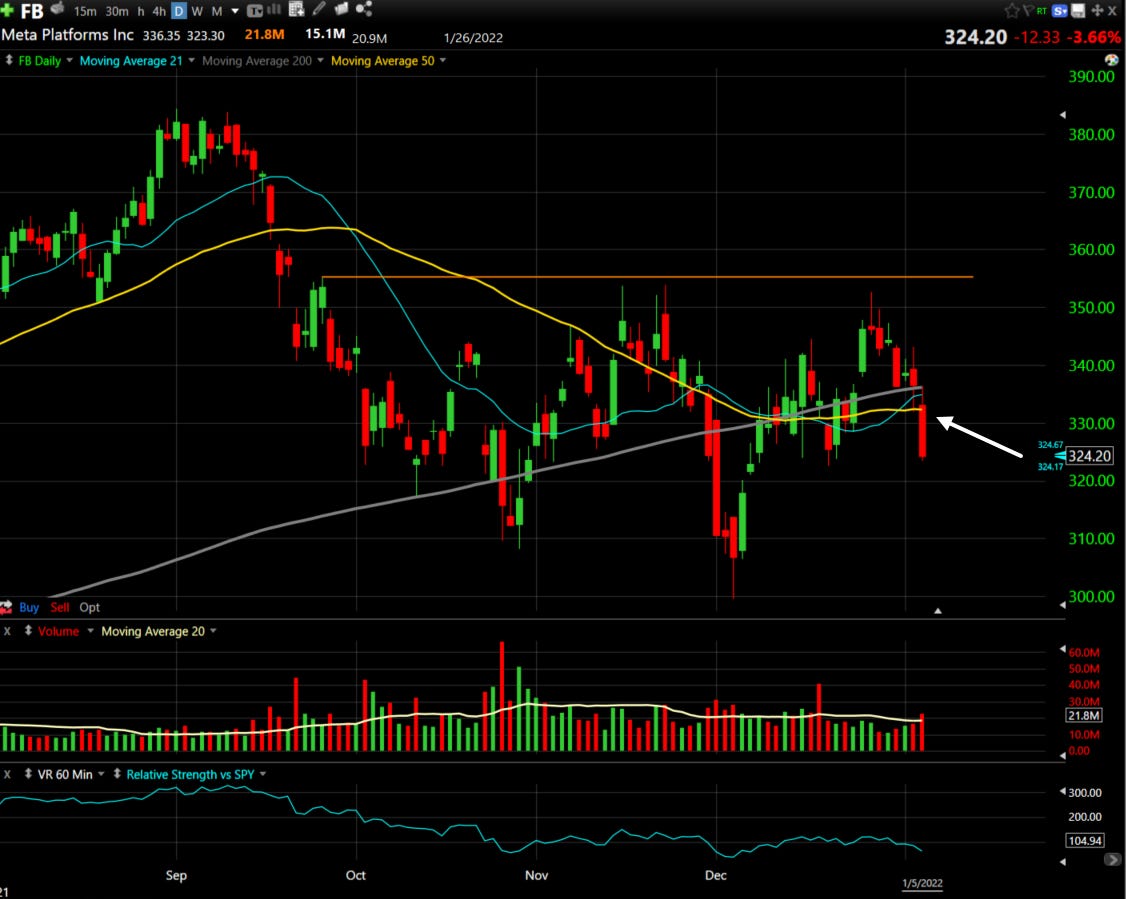Switch to the hourly h timeframe
Screen dimensions: 1126x899
point(141,11)
